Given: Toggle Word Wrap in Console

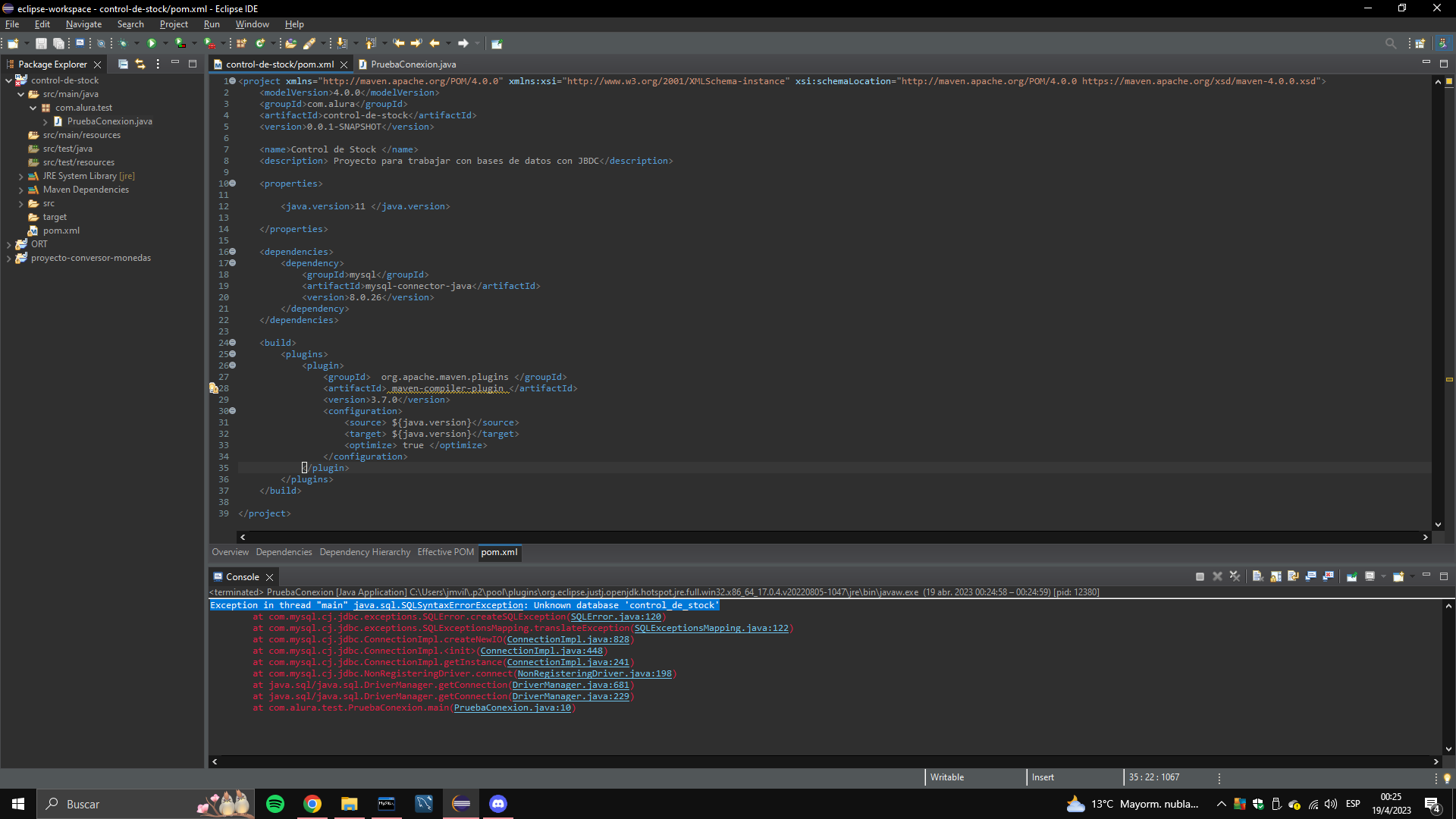Looking at the screenshot, I should 1293,576.
